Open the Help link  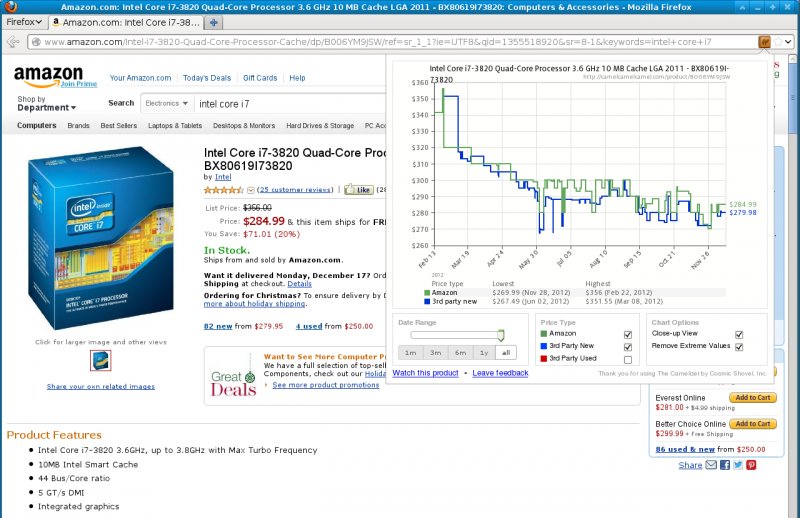click(x=297, y=78)
